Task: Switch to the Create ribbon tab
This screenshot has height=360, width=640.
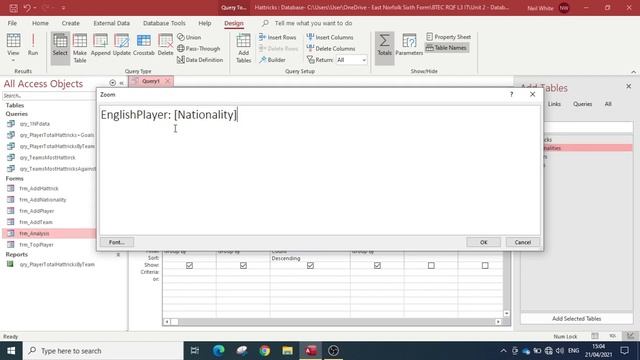Action: click(71, 23)
